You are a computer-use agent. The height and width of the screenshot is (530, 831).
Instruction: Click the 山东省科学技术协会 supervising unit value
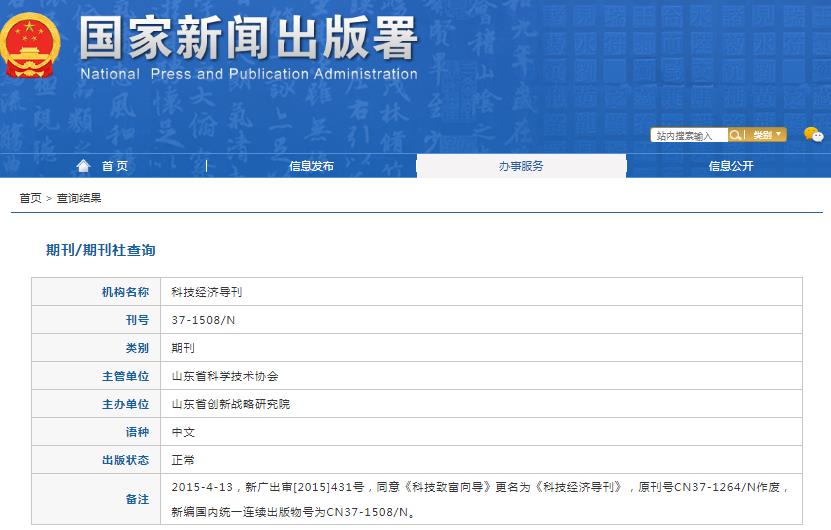[x=225, y=376]
